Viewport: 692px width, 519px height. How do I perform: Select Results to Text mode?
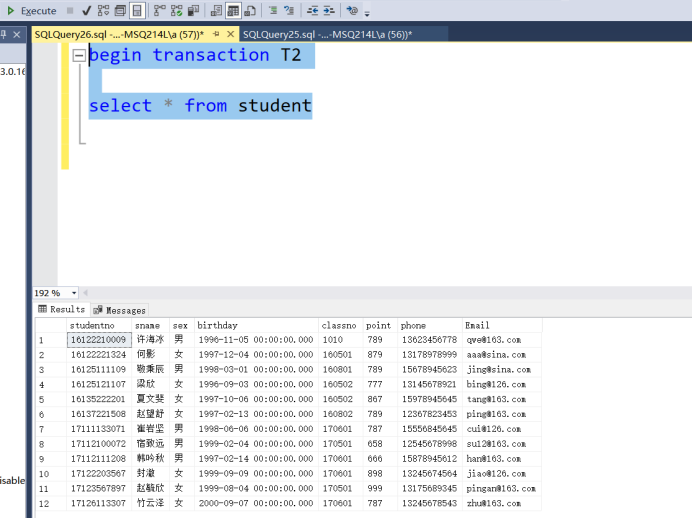coord(216,11)
